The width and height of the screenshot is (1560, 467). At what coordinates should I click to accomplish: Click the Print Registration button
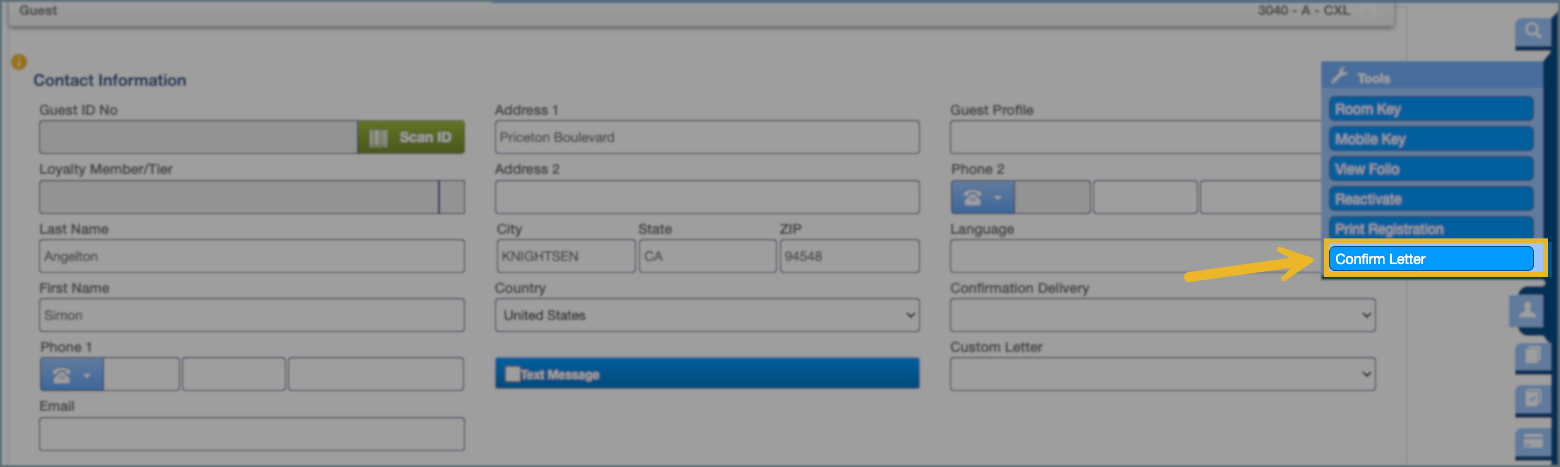click(1430, 229)
